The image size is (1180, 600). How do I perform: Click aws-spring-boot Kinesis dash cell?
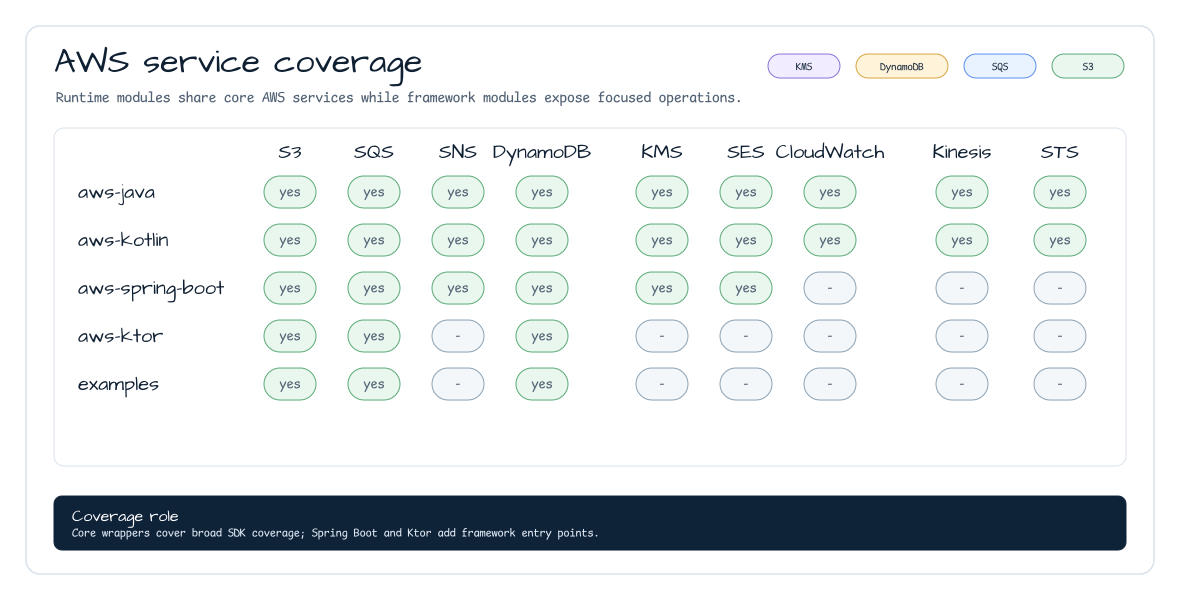pos(962,288)
